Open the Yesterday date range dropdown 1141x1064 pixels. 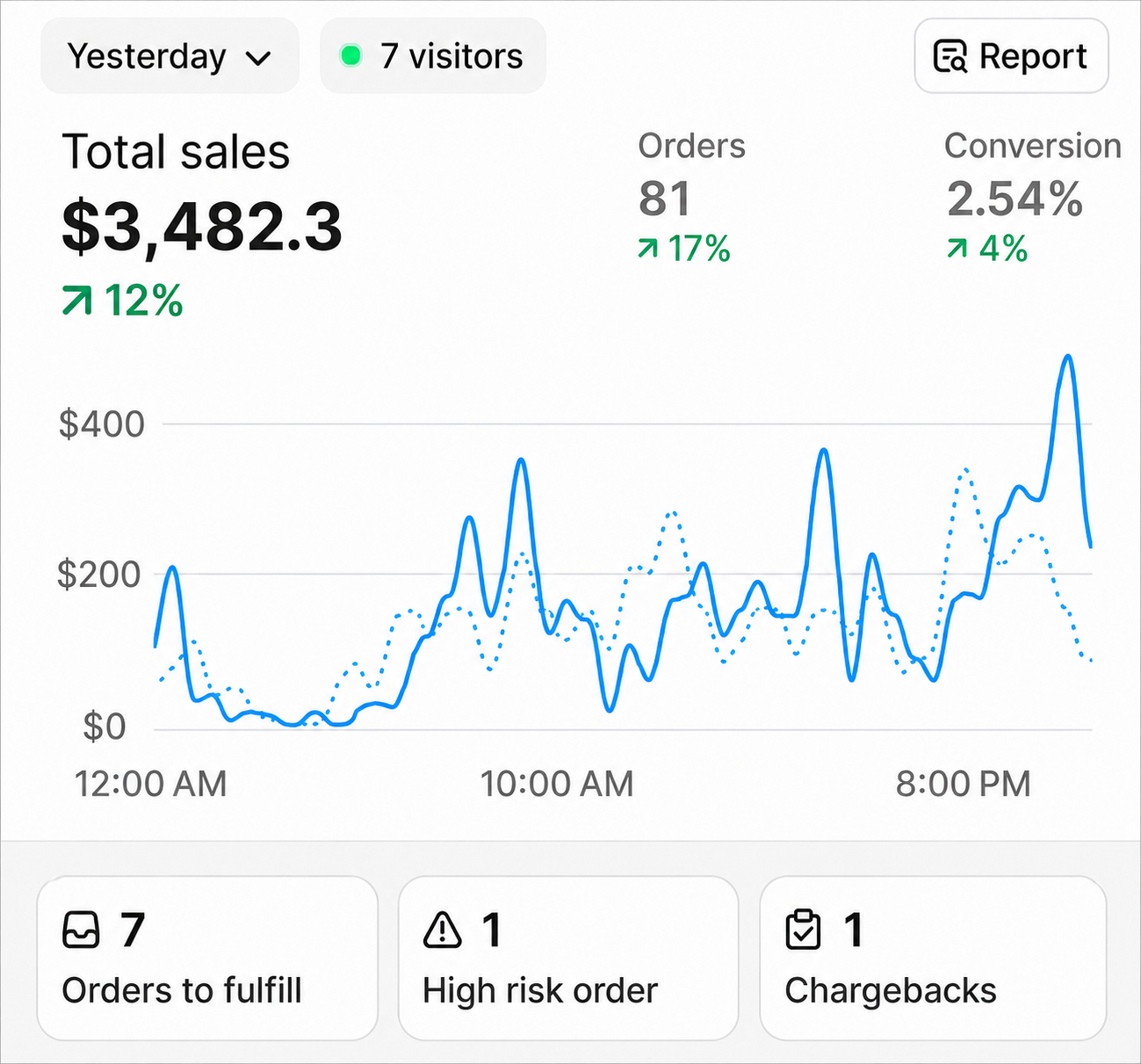[170, 56]
